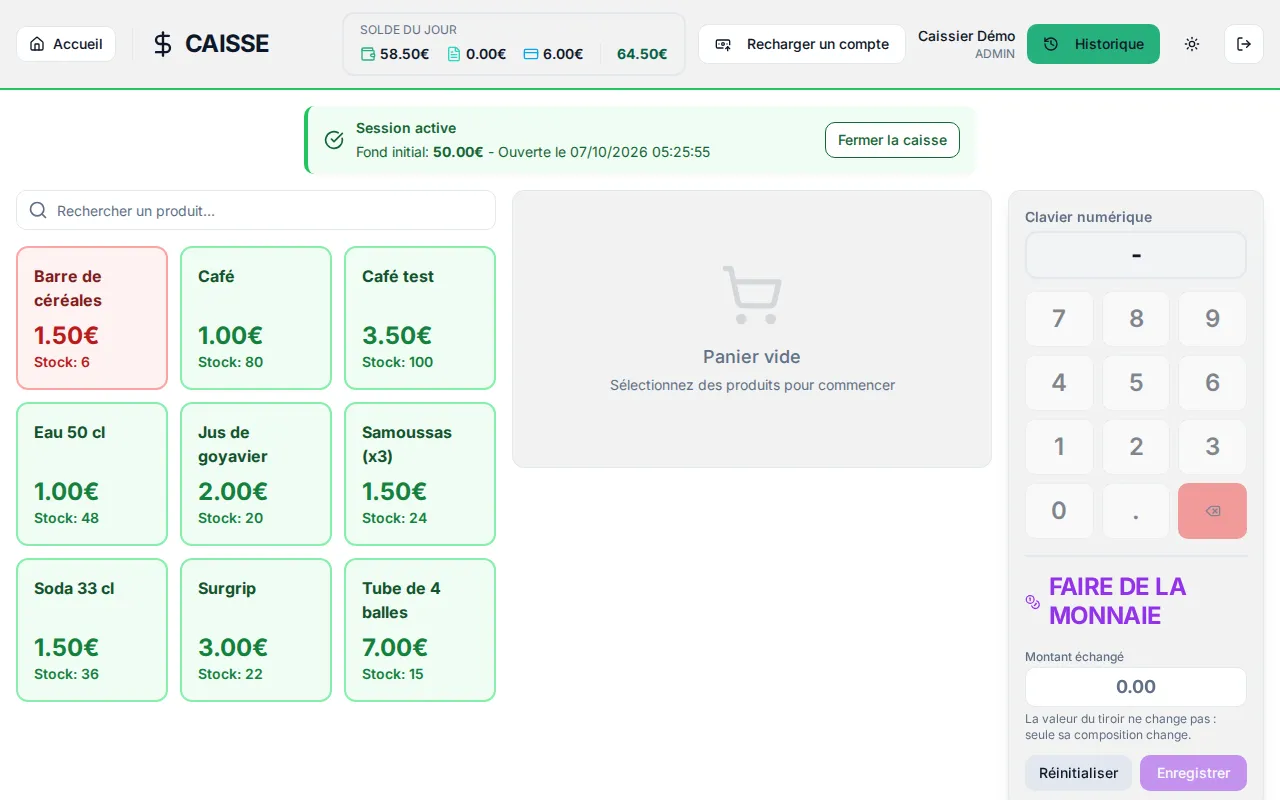Go back to Accueil
This screenshot has height=800, width=1280.
66,44
